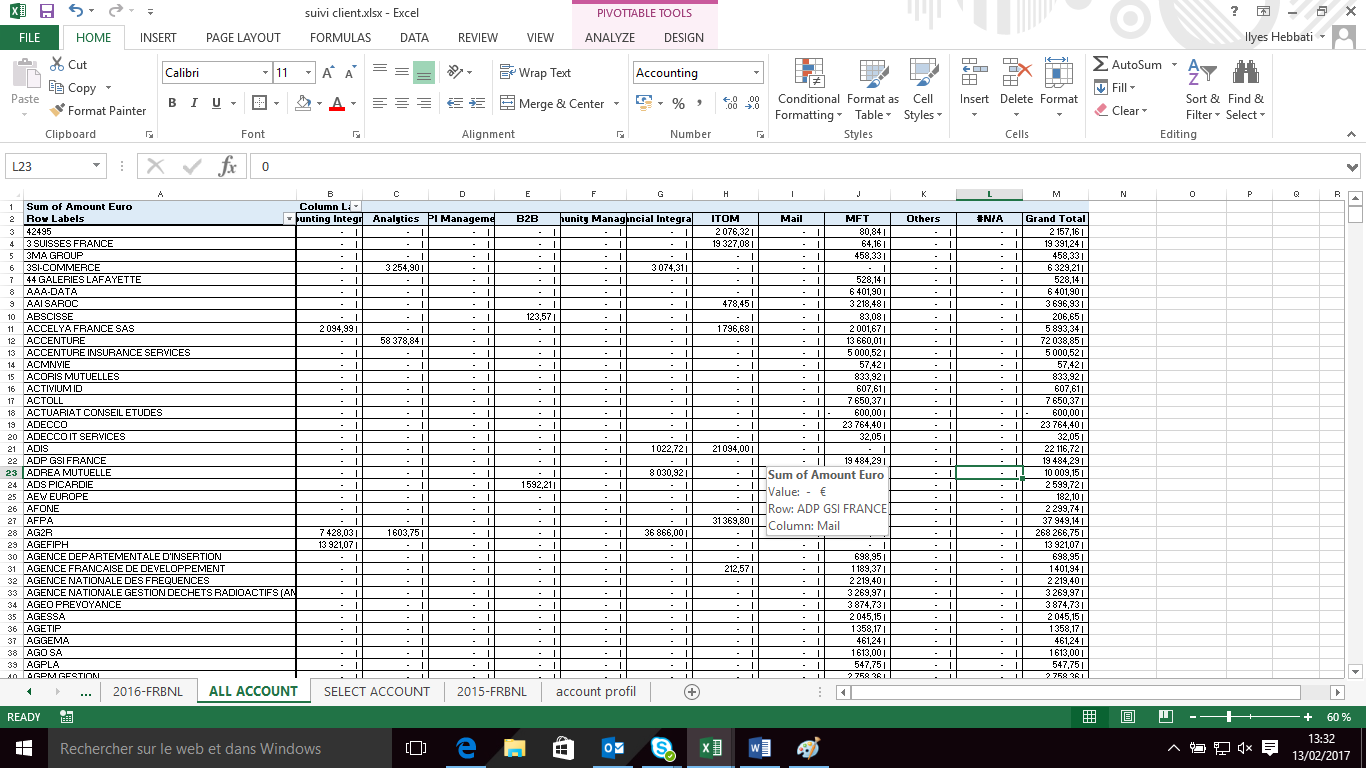Open the Font Color dropdown arrow
The image size is (1366, 768).
click(x=353, y=104)
